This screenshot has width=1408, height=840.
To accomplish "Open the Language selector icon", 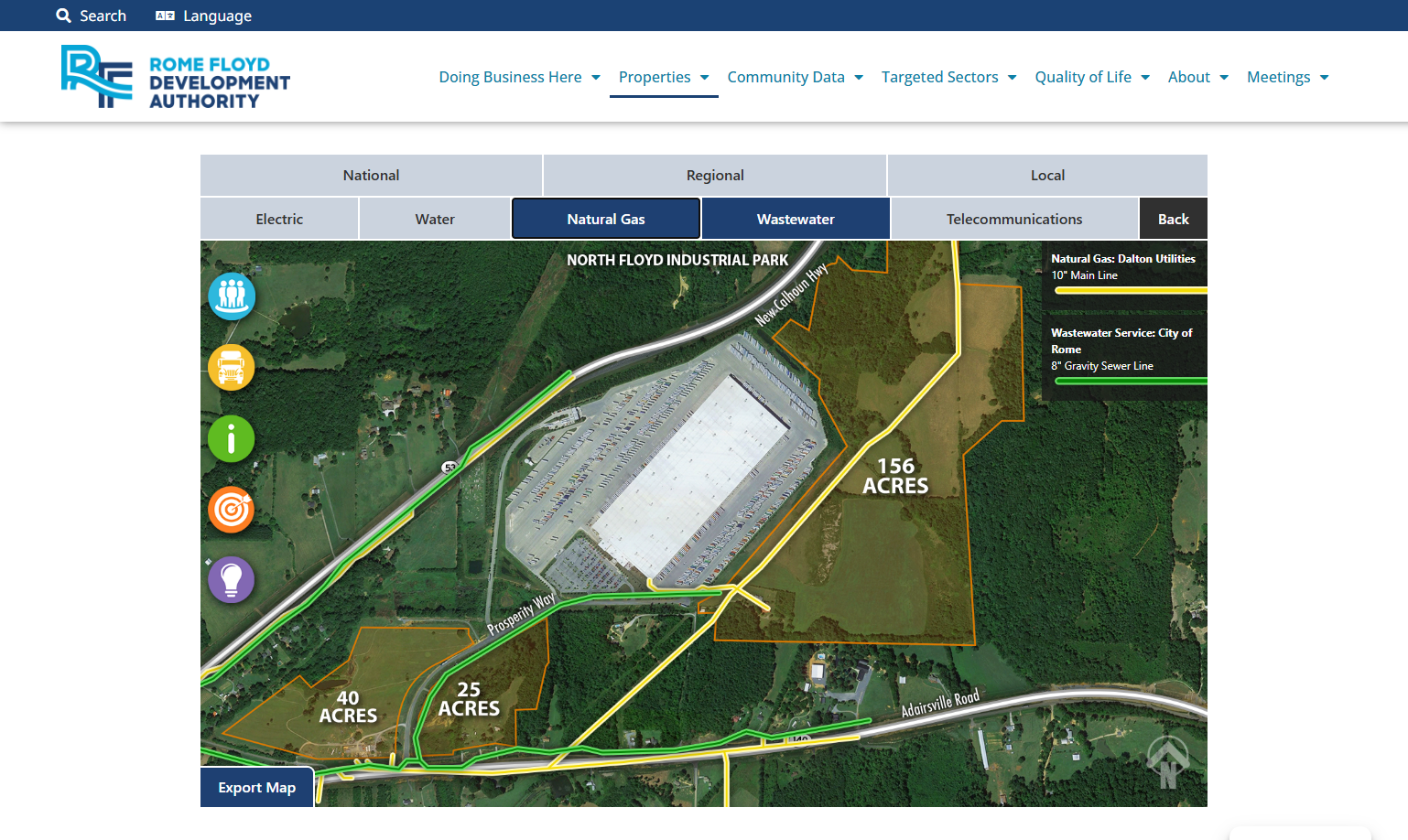I will [165, 16].
